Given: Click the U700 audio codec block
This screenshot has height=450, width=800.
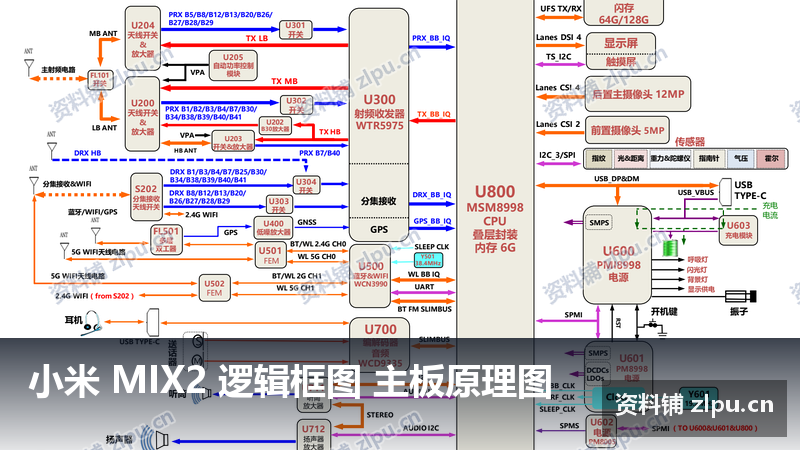Looking at the screenshot, I should point(380,344).
